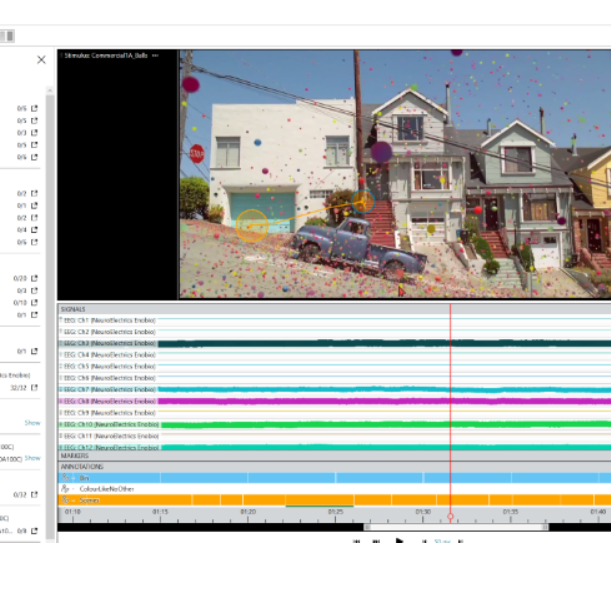Viewport: 611px width, 611px height.
Task: Click the timeline zoom range bar
Action: click(456, 527)
